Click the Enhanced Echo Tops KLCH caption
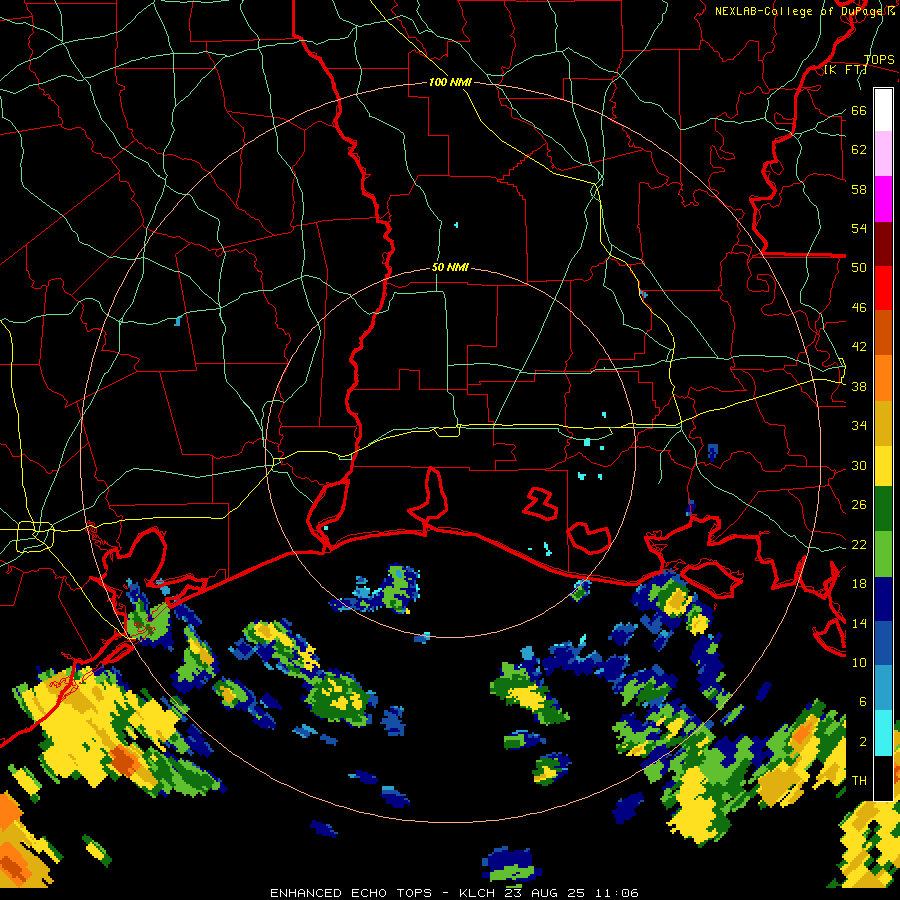Image resolution: width=900 pixels, height=900 pixels. (454, 893)
